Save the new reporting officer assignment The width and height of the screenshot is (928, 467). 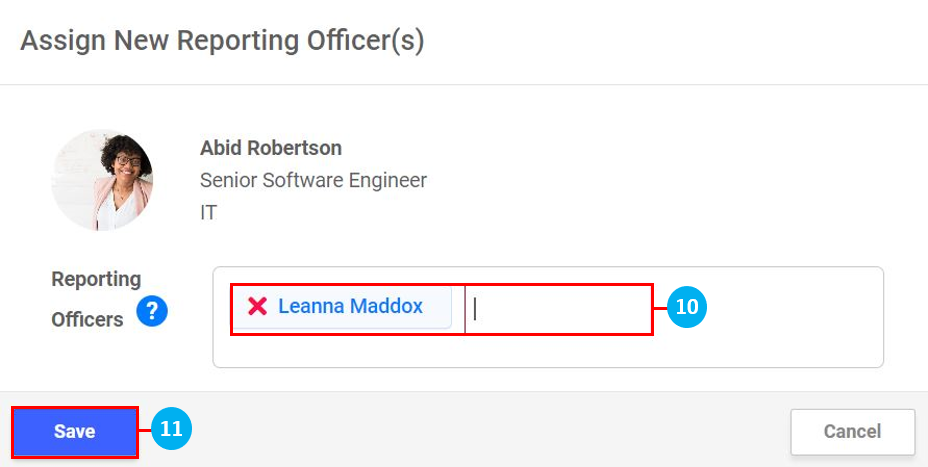75,432
